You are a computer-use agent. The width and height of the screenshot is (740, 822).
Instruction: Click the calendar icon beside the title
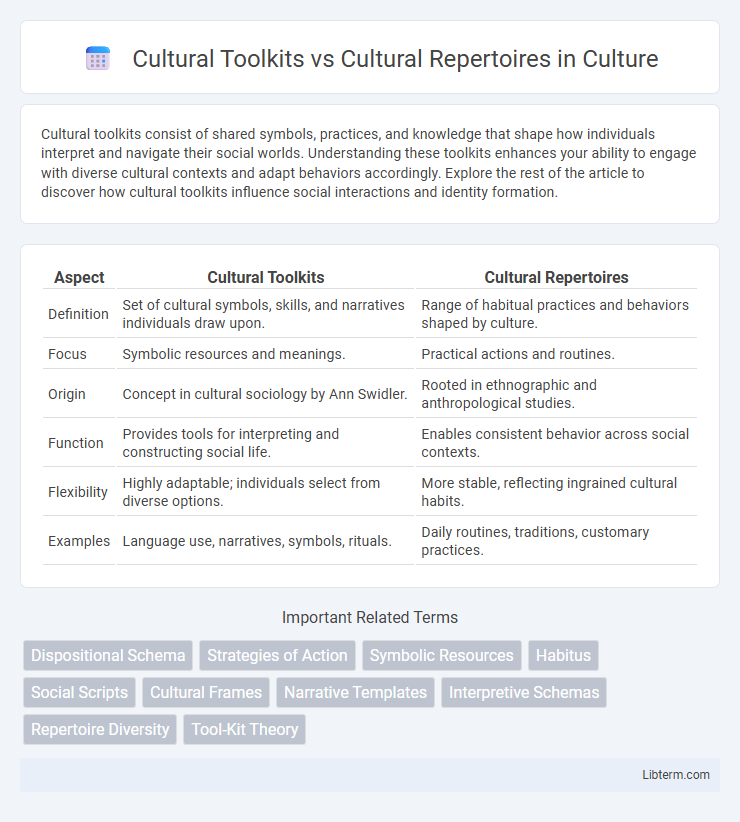(x=97, y=58)
